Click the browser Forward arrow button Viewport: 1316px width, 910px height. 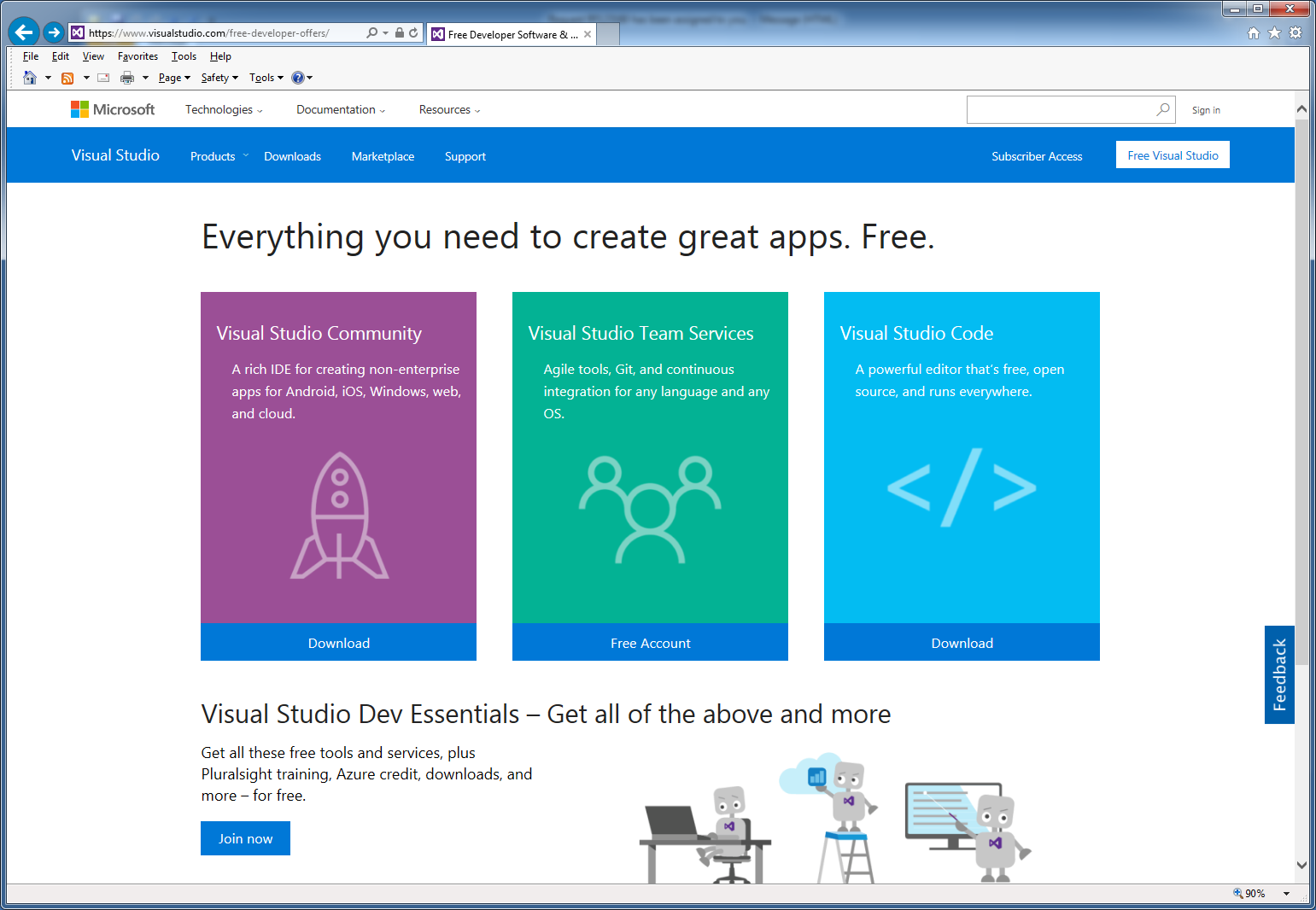pyautogui.click(x=54, y=32)
